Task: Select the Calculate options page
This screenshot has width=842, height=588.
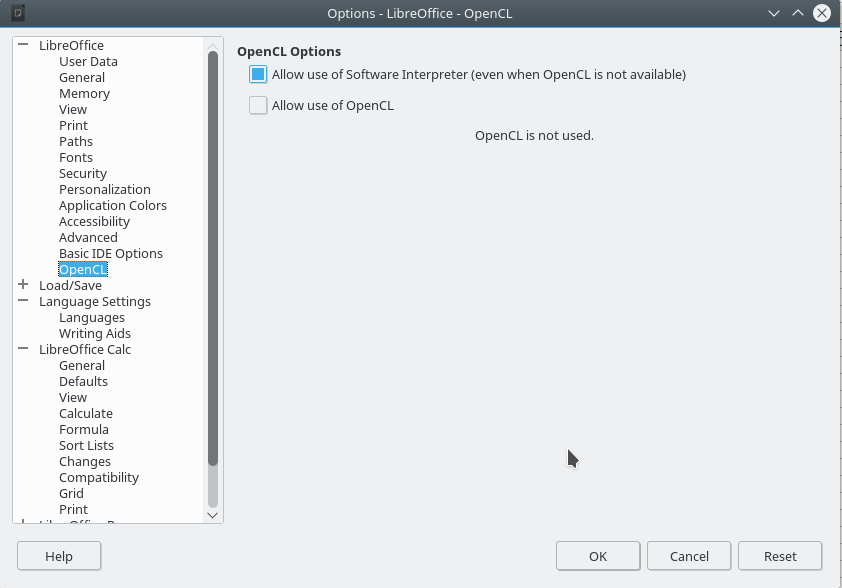Action: (x=86, y=413)
